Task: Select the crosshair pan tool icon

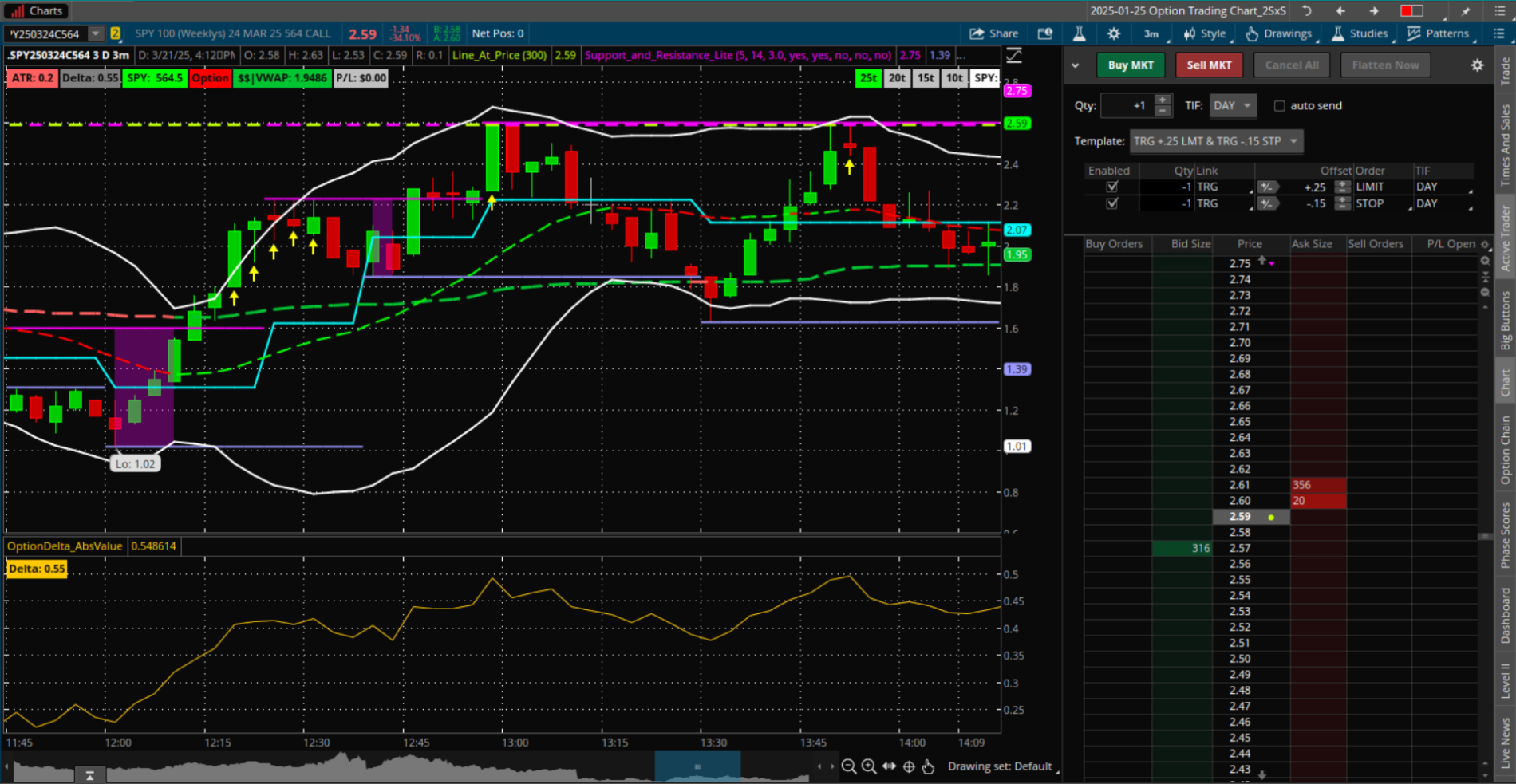Action: click(909, 766)
